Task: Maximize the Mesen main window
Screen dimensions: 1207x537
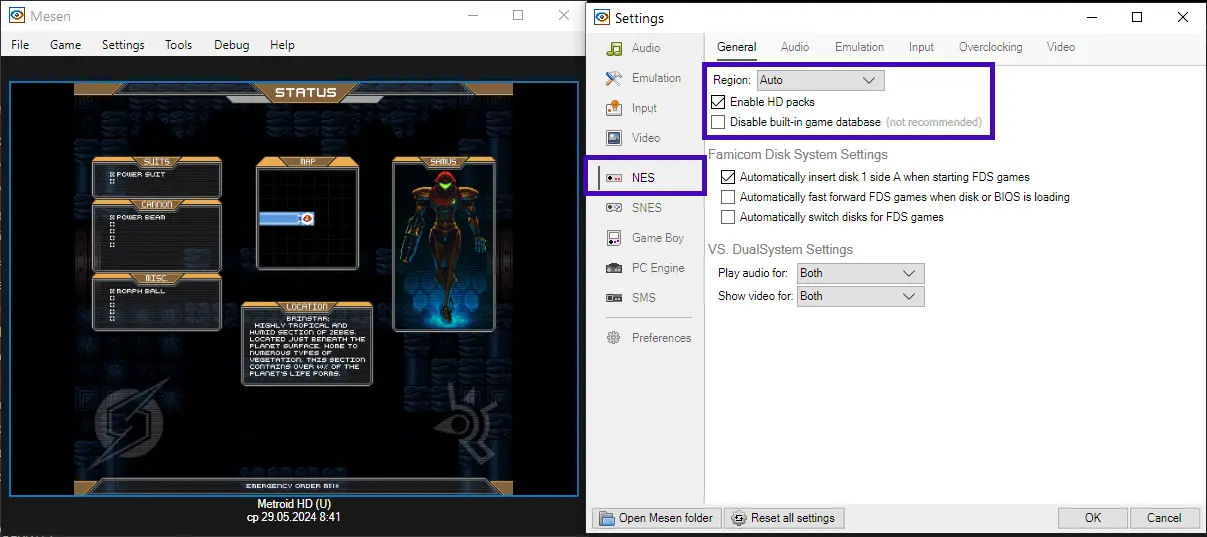Action: (x=518, y=15)
